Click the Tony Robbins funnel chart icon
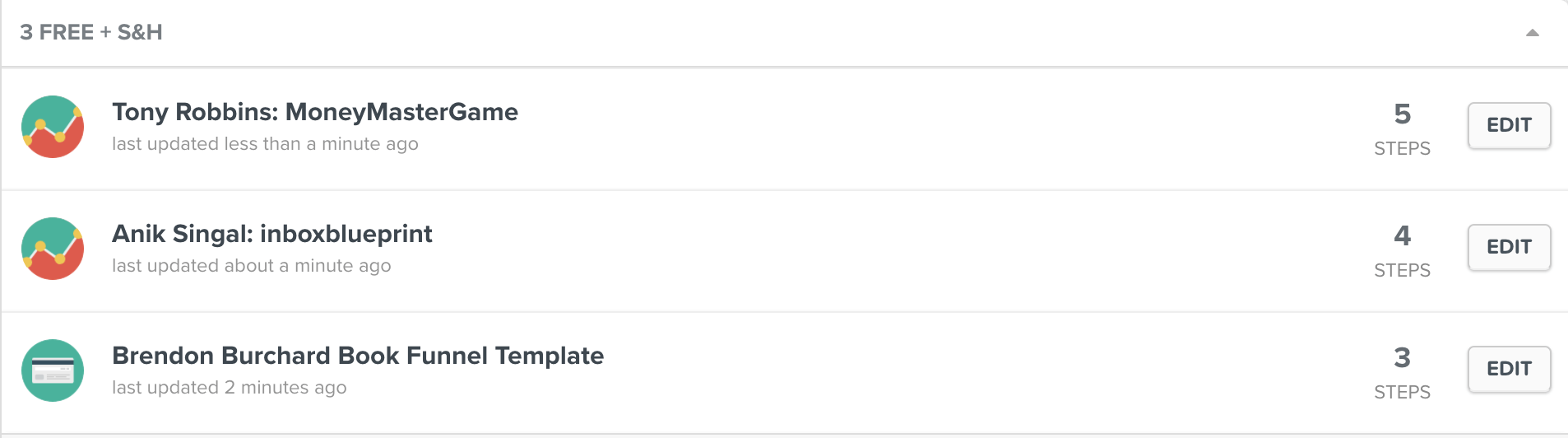 pyautogui.click(x=53, y=127)
